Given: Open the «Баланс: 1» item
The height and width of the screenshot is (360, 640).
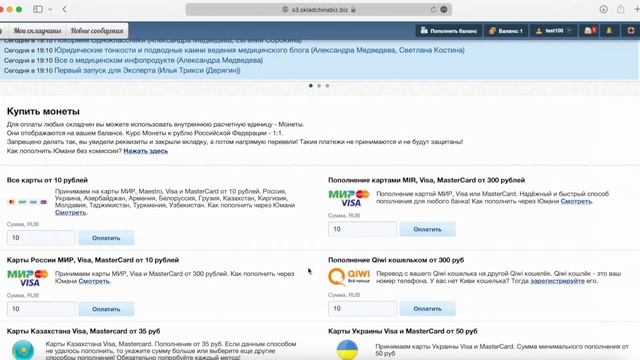Looking at the screenshot, I should pyautogui.click(x=506, y=31).
